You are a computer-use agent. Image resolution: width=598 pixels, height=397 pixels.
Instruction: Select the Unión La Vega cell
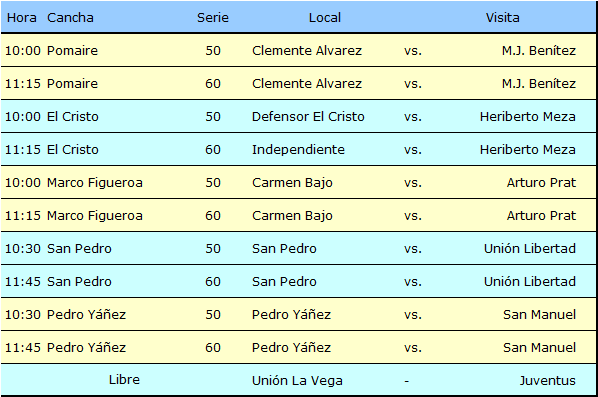[297, 381]
